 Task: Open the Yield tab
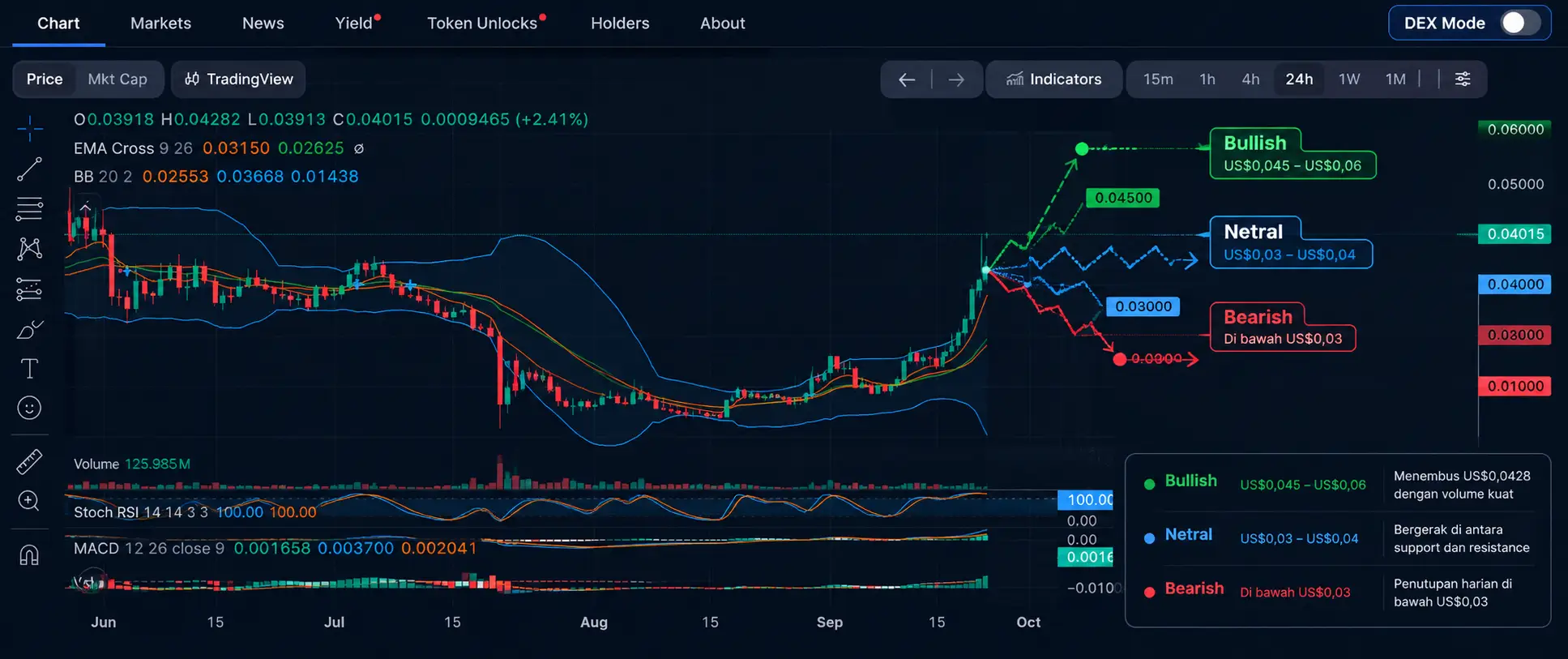pos(354,23)
